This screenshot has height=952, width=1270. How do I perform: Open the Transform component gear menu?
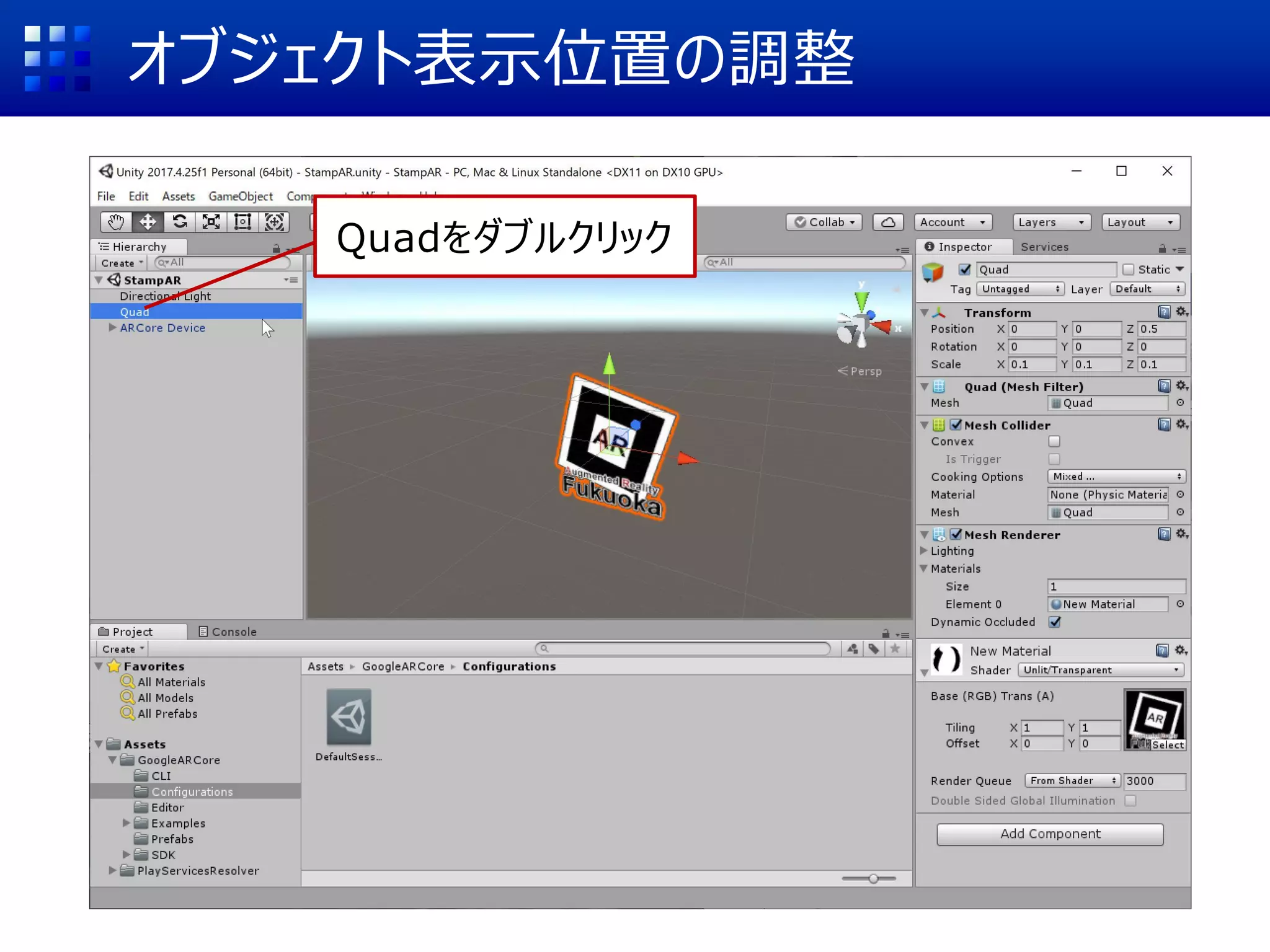pyautogui.click(x=1181, y=311)
